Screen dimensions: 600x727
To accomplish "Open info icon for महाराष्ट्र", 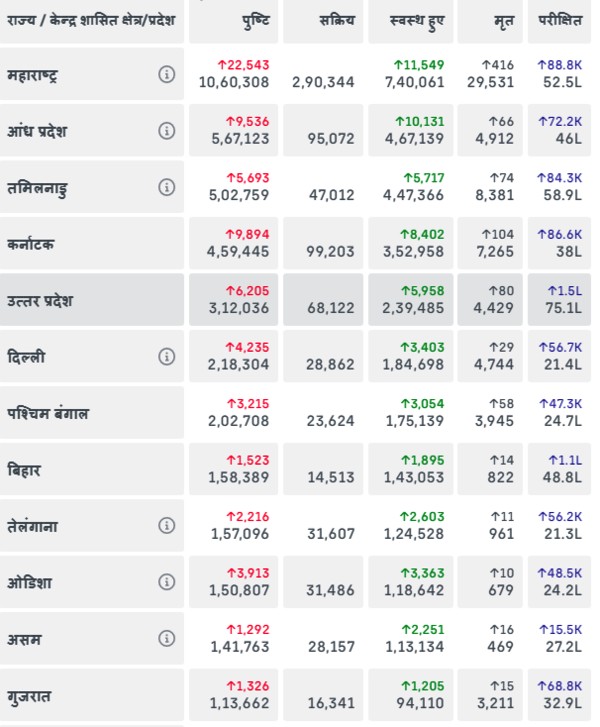I will tap(167, 74).
